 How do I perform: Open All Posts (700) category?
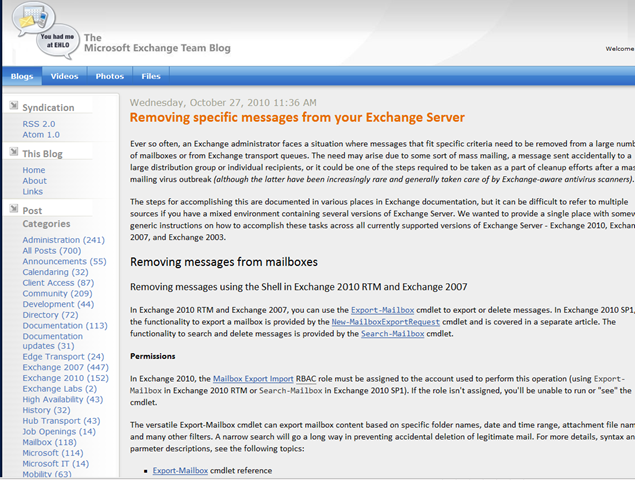tap(52, 251)
